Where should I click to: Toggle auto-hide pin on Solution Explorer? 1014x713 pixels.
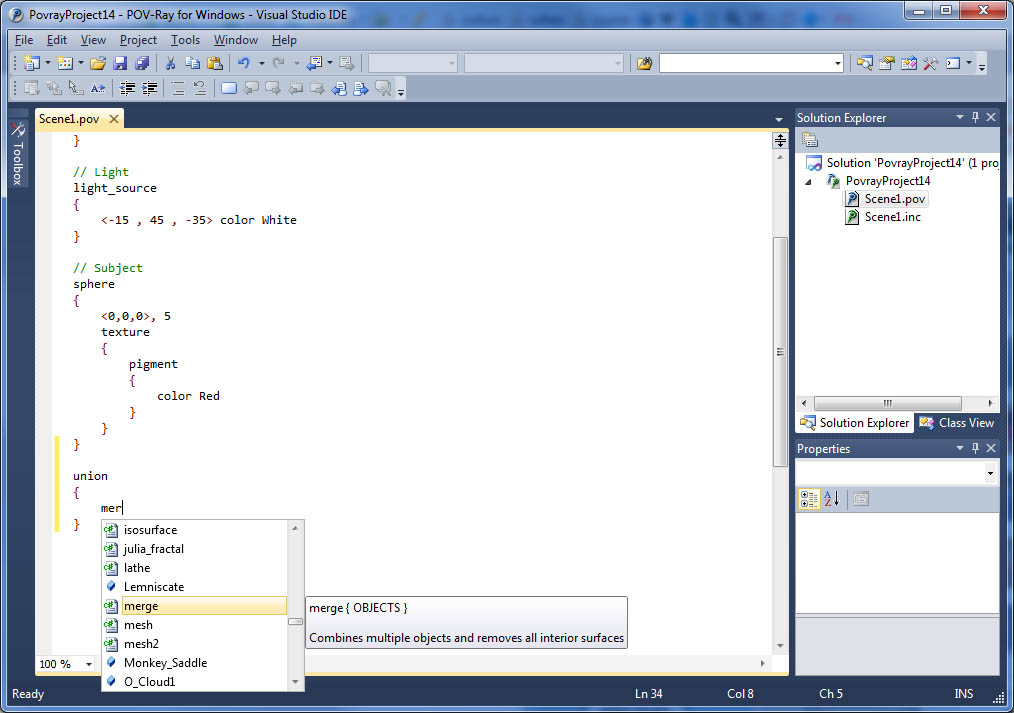pyautogui.click(x=975, y=118)
